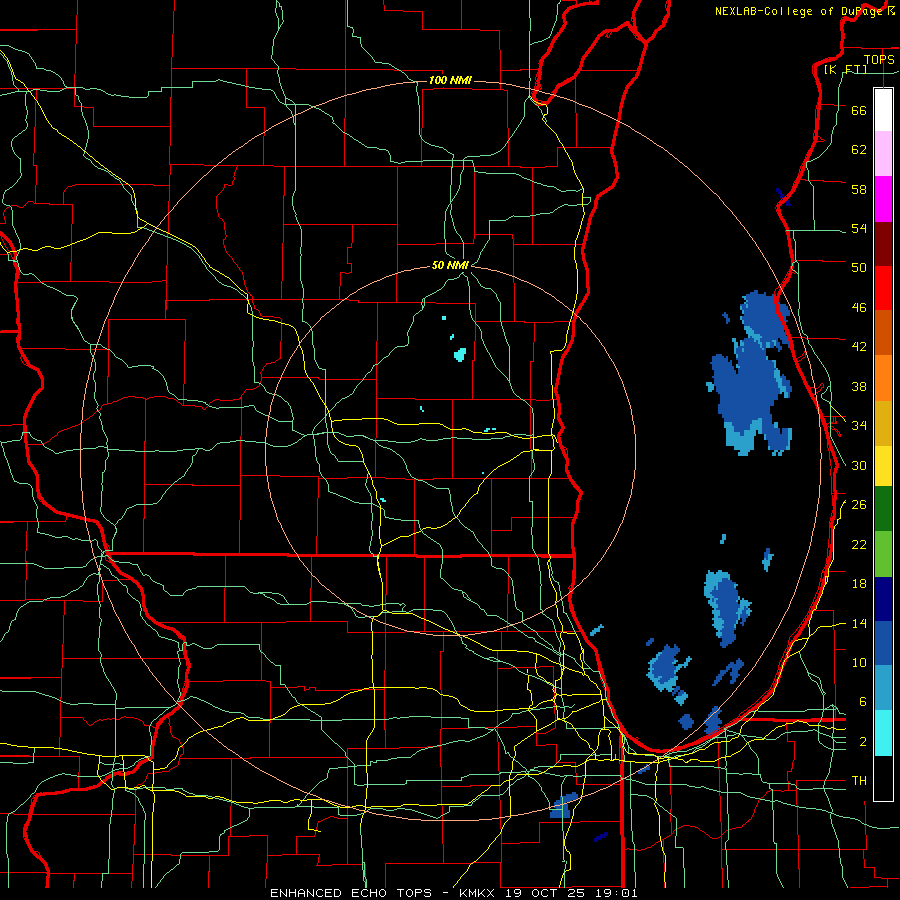Select the dark green 26 K FT swatch
The width and height of the screenshot is (900, 900).
pyautogui.click(x=883, y=509)
